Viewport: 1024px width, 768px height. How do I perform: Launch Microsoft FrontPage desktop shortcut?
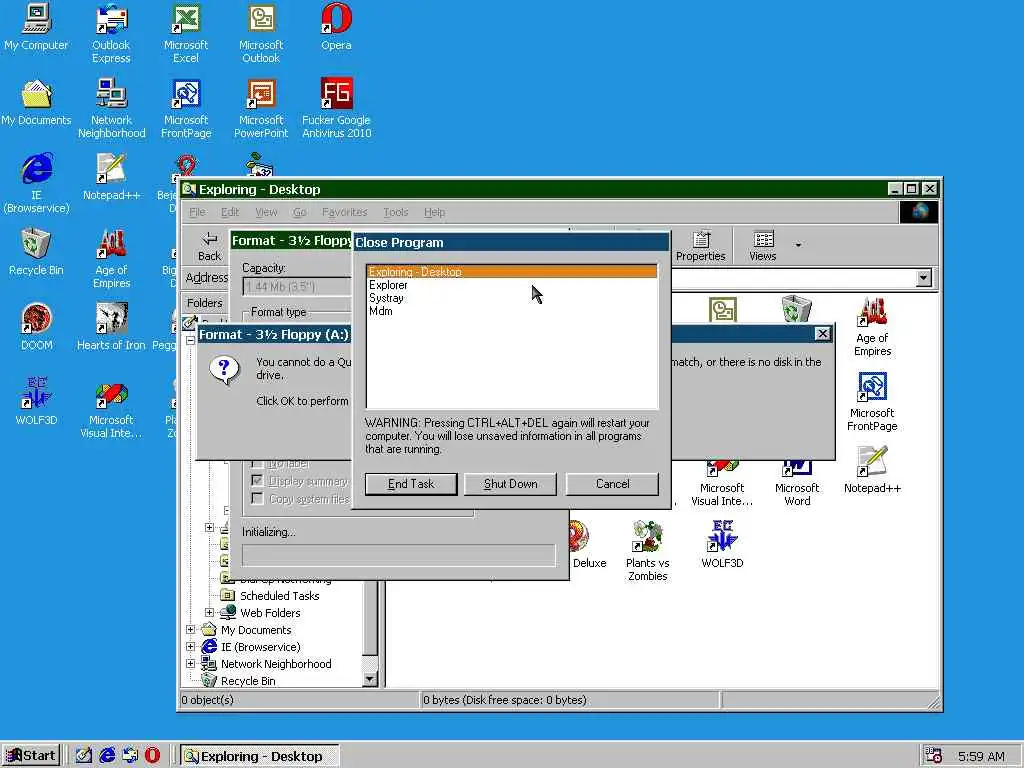click(186, 108)
